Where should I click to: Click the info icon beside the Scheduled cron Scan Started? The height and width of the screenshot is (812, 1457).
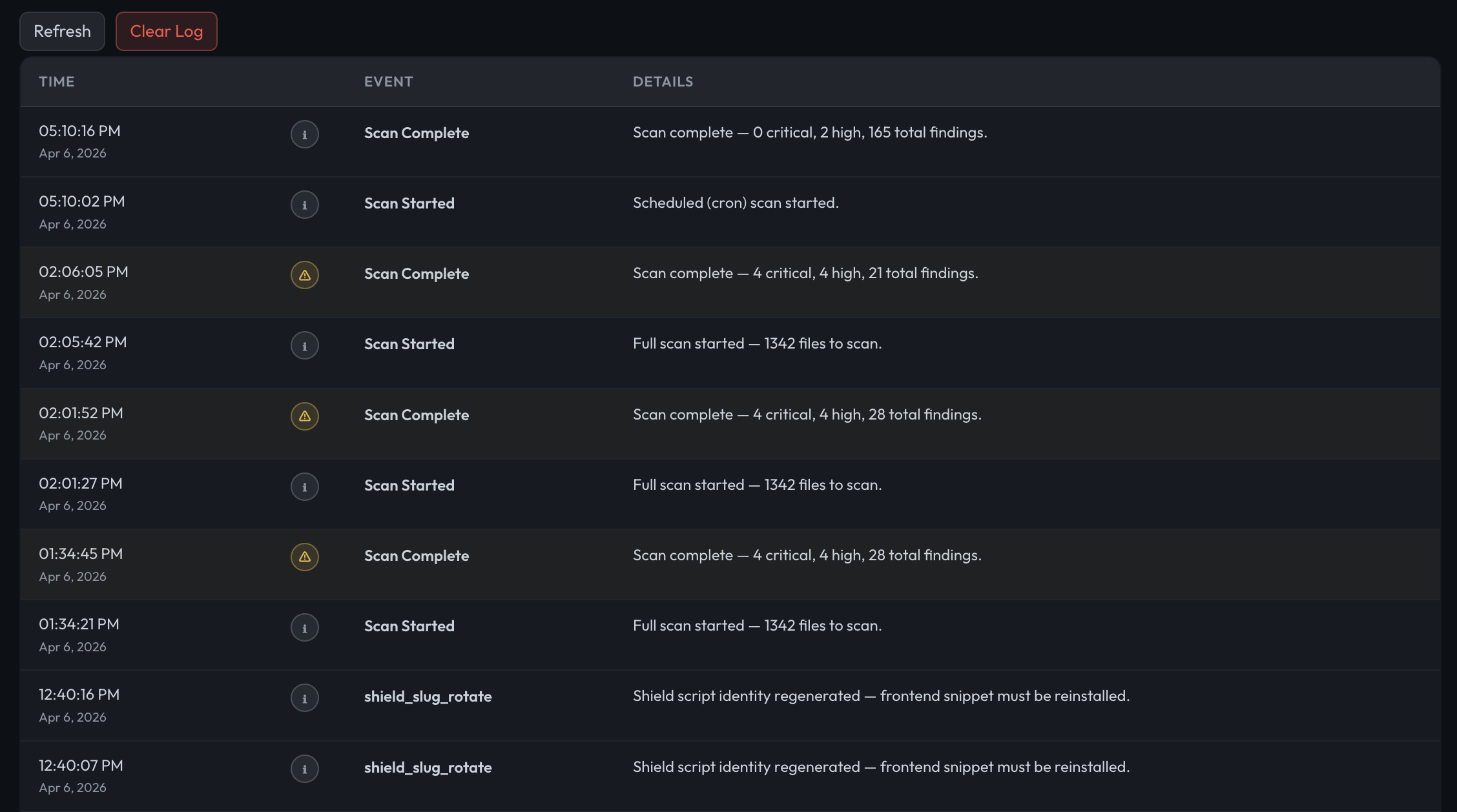point(305,205)
